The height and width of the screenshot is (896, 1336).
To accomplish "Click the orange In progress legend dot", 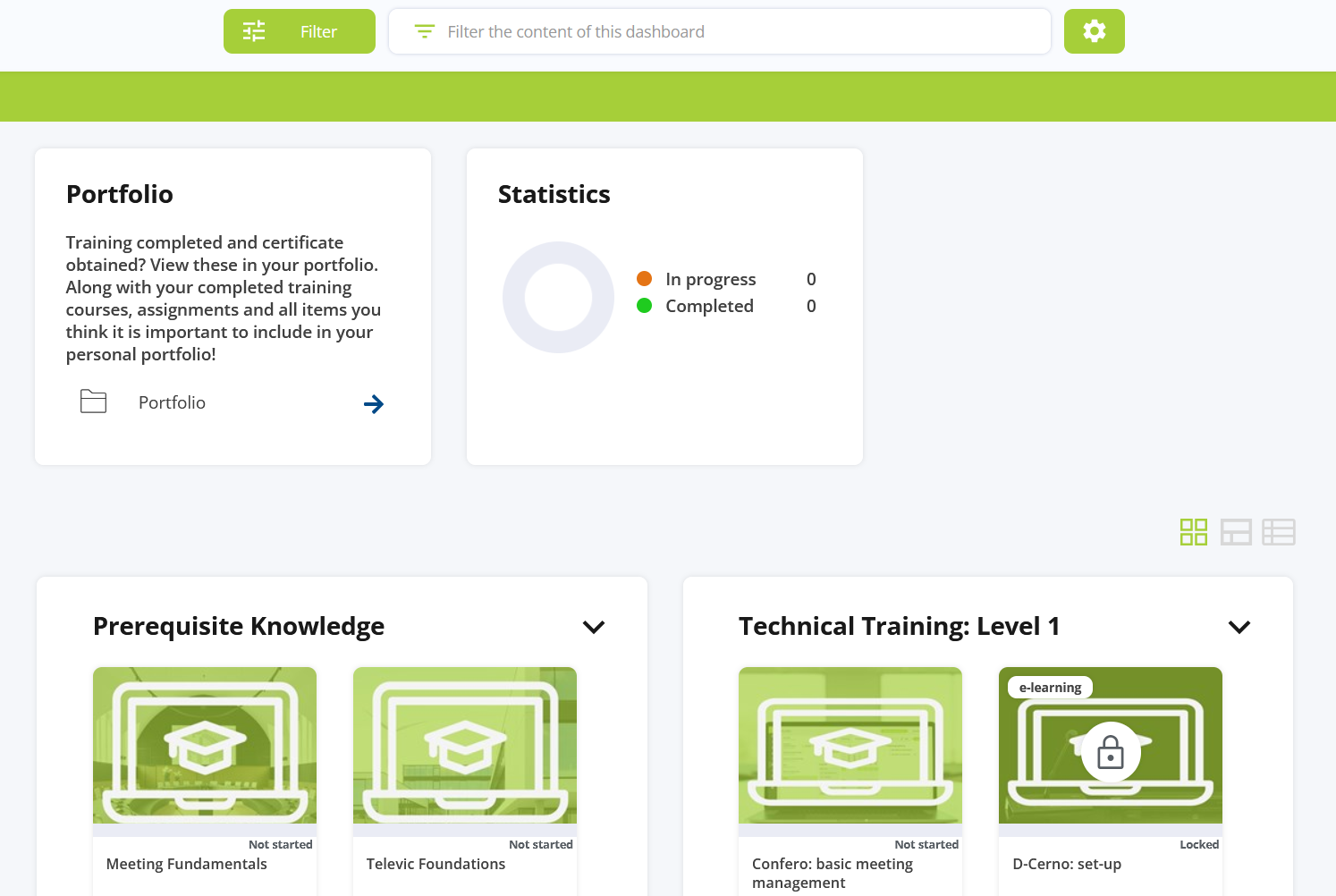I will pos(644,279).
